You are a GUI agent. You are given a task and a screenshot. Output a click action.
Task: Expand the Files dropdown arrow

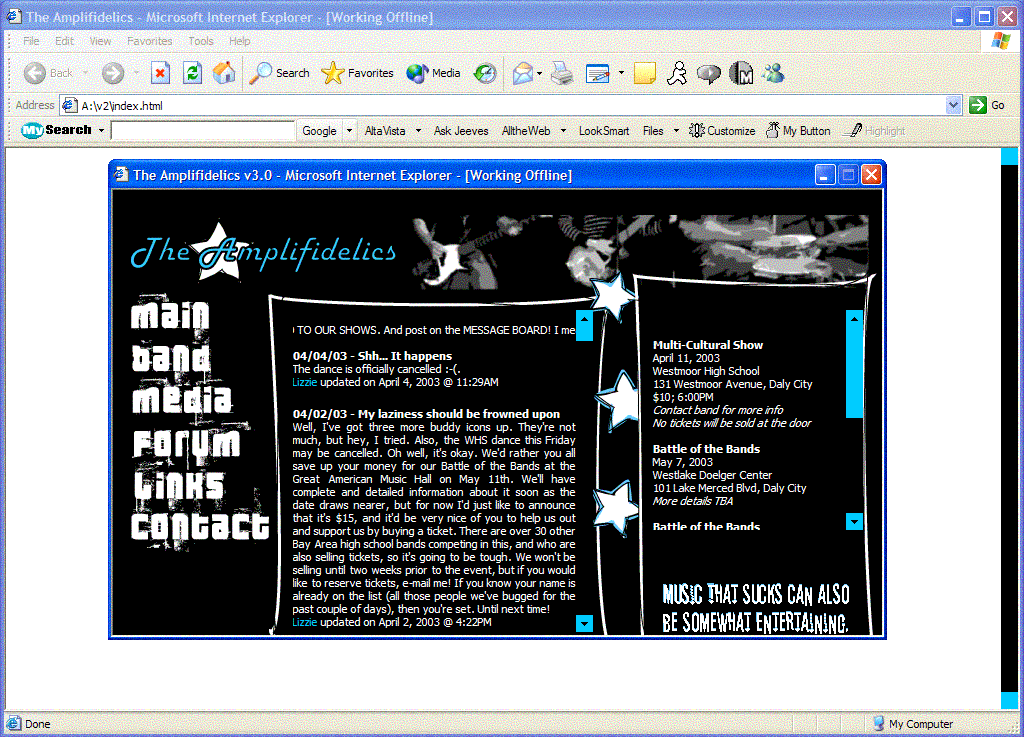[x=676, y=131]
